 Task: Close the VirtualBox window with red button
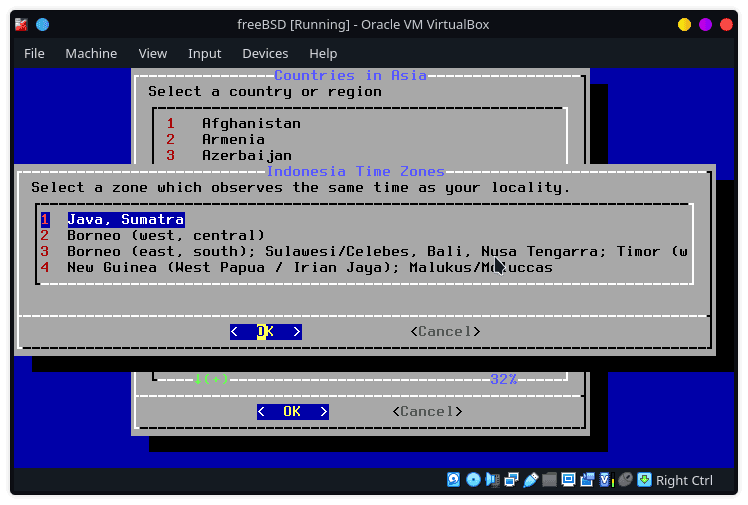726,24
